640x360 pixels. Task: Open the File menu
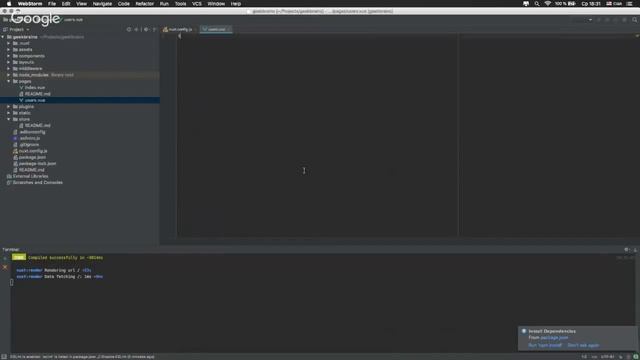[x=52, y=4]
